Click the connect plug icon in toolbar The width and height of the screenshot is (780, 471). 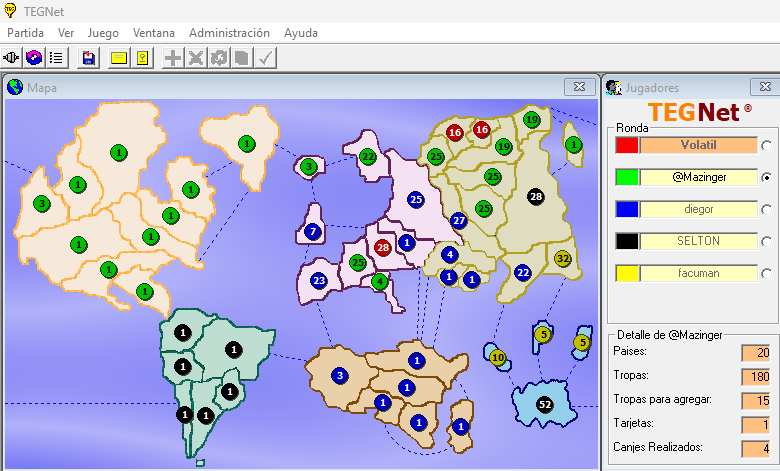(13, 58)
